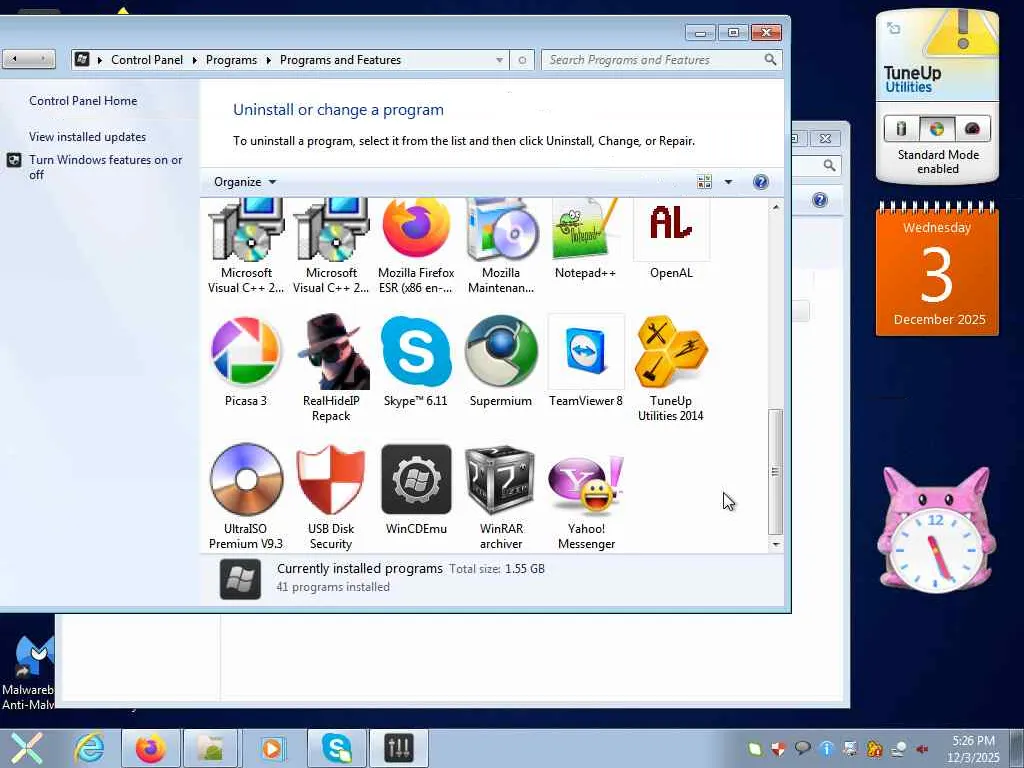1024x768 pixels.
Task: Click Control Panel in the breadcrumb
Action: pyautogui.click(x=147, y=60)
